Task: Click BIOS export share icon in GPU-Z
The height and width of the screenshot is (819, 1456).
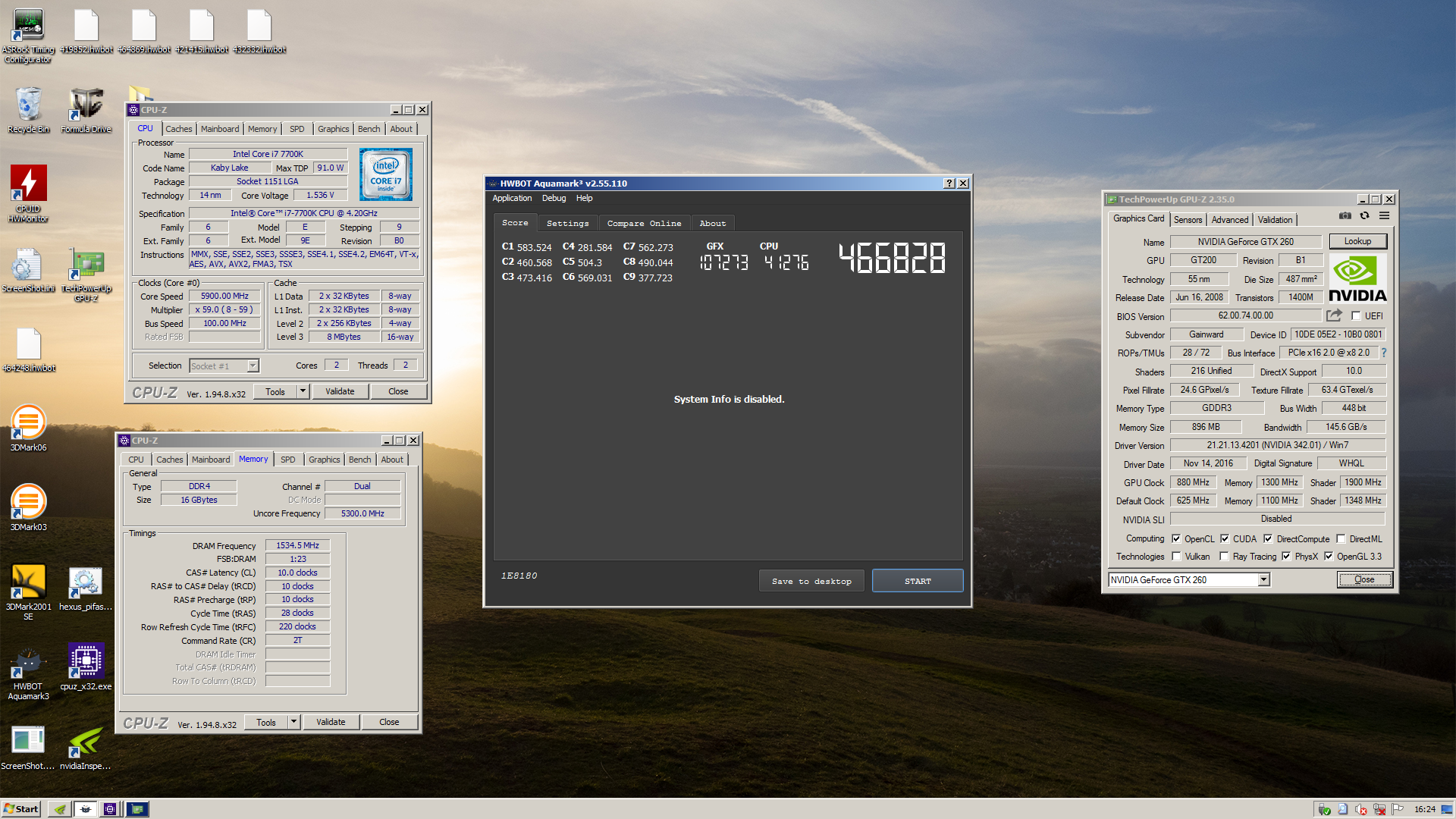Action: point(1335,315)
